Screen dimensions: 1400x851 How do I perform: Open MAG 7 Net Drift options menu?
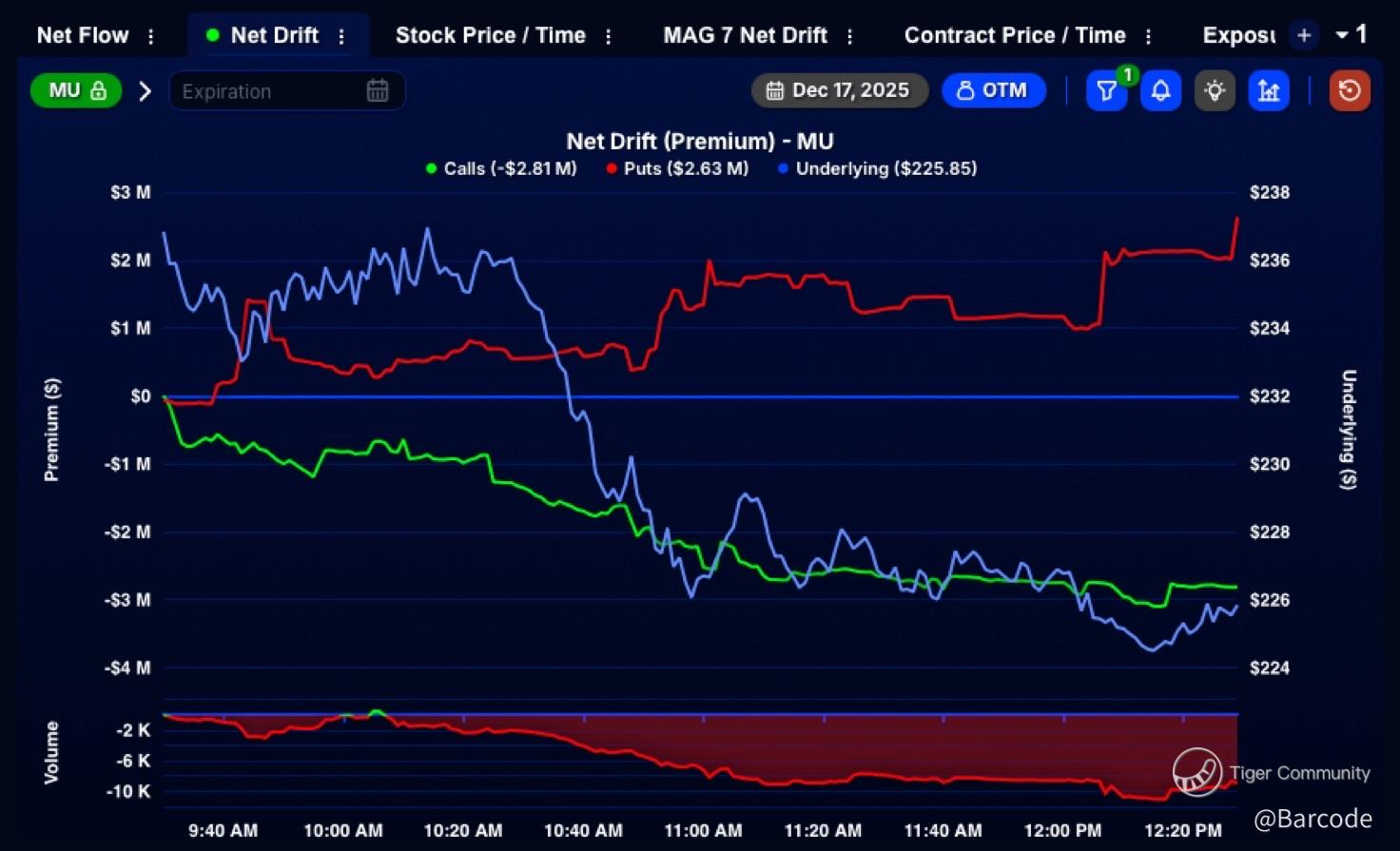coord(849,36)
